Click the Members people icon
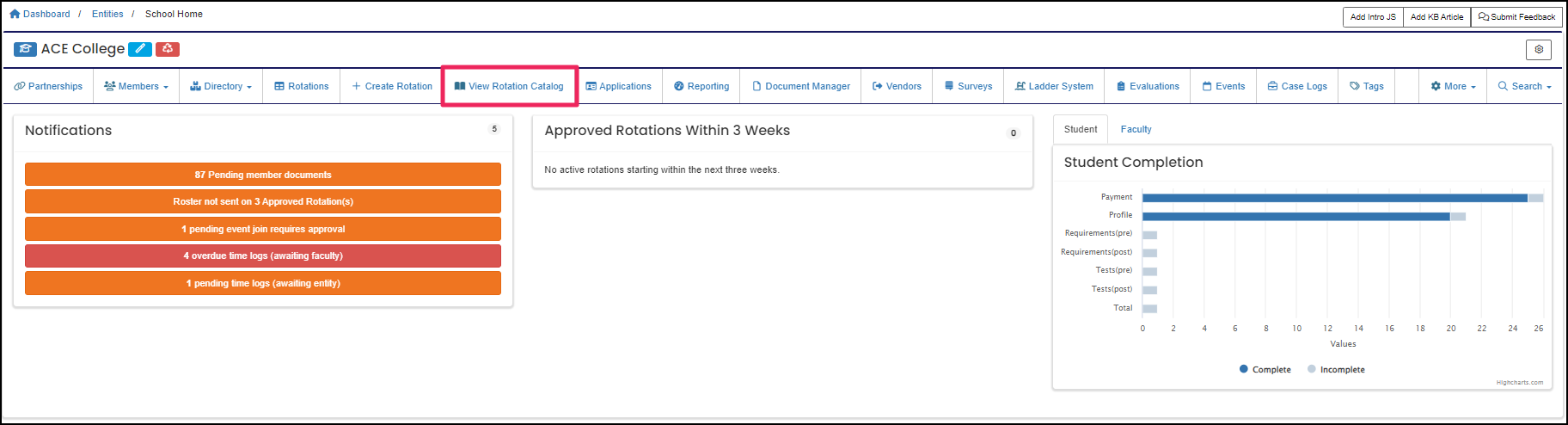Screen dimensions: 1568x425 coord(109,86)
